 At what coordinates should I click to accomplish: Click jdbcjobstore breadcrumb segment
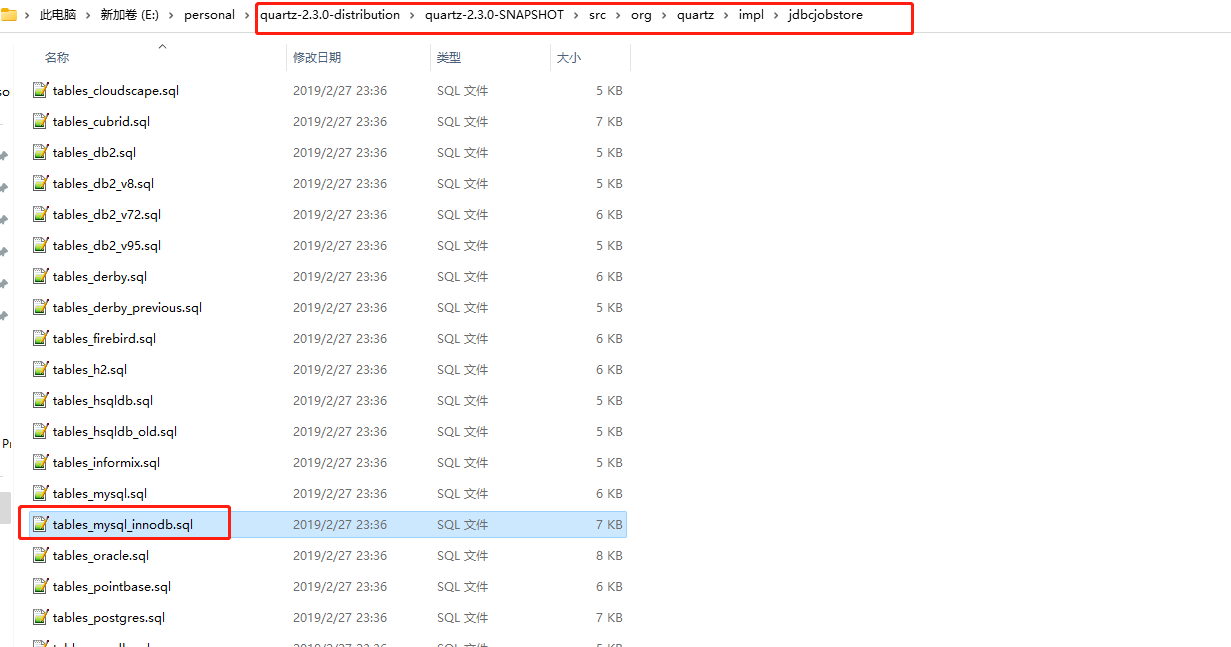(824, 15)
